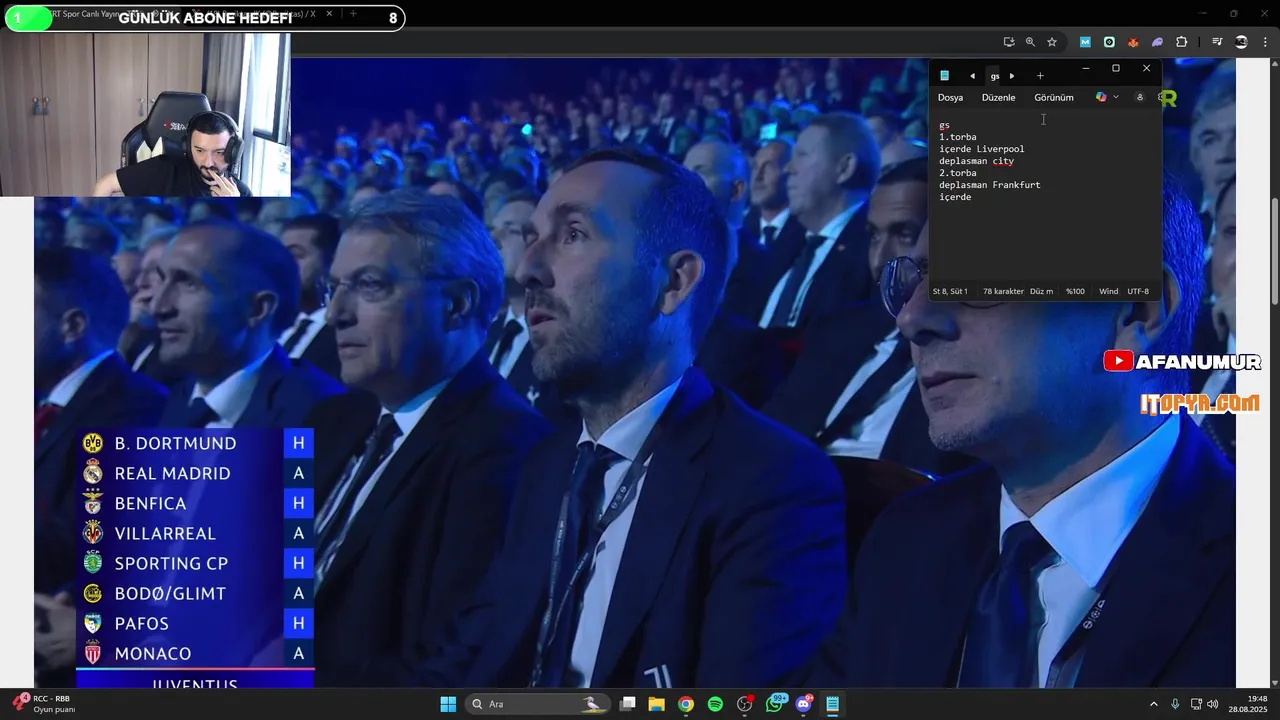Screen dimensions: 1280x720
Task: Click the RCC - RBB score widget on taskbar
Action: pos(42,704)
